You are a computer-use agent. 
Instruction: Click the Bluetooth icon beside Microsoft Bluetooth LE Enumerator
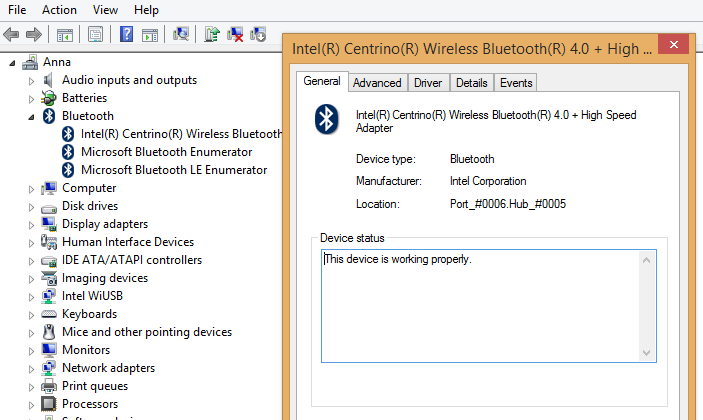click(x=68, y=170)
